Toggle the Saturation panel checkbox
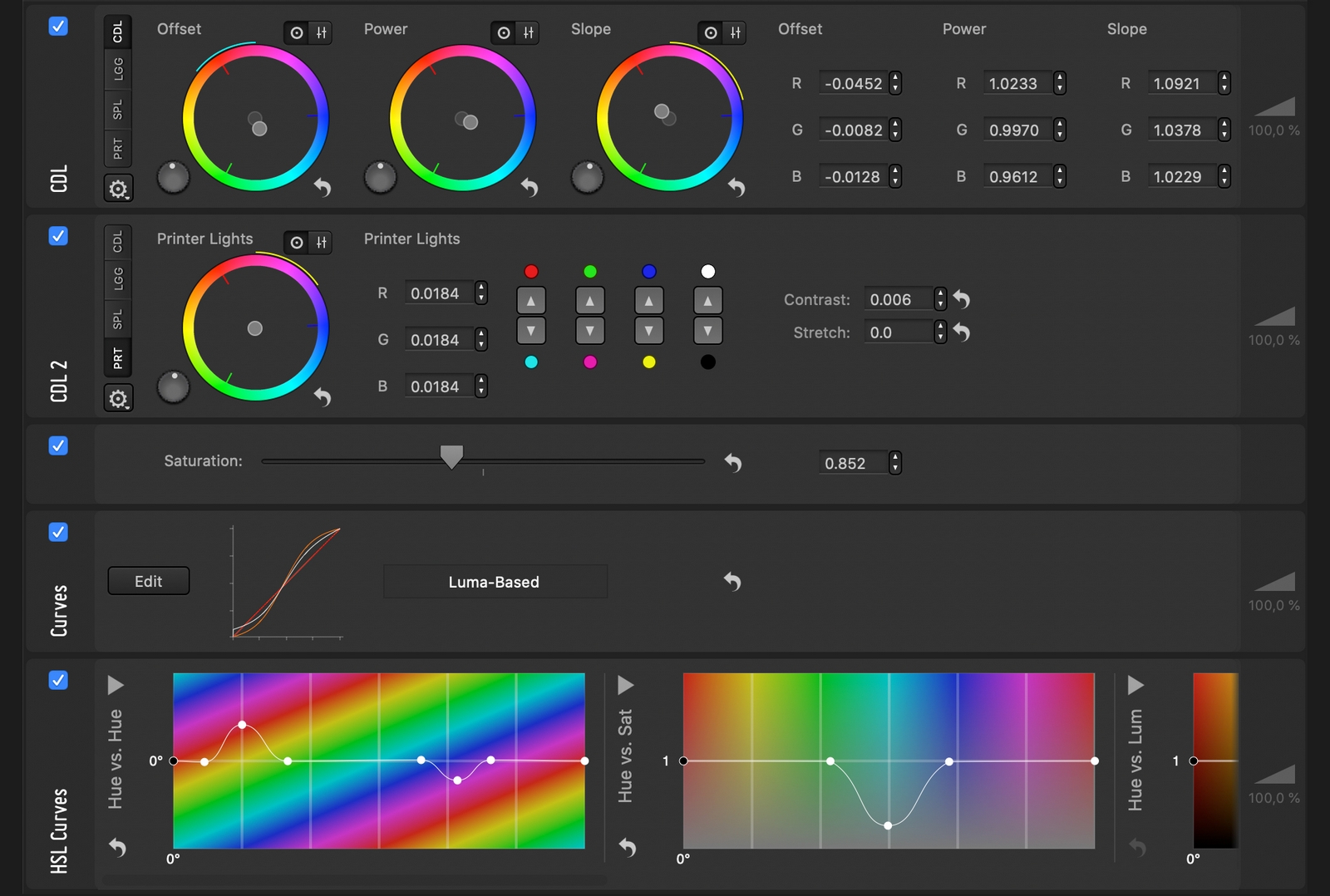The width and height of the screenshot is (1330, 896). pos(58,446)
